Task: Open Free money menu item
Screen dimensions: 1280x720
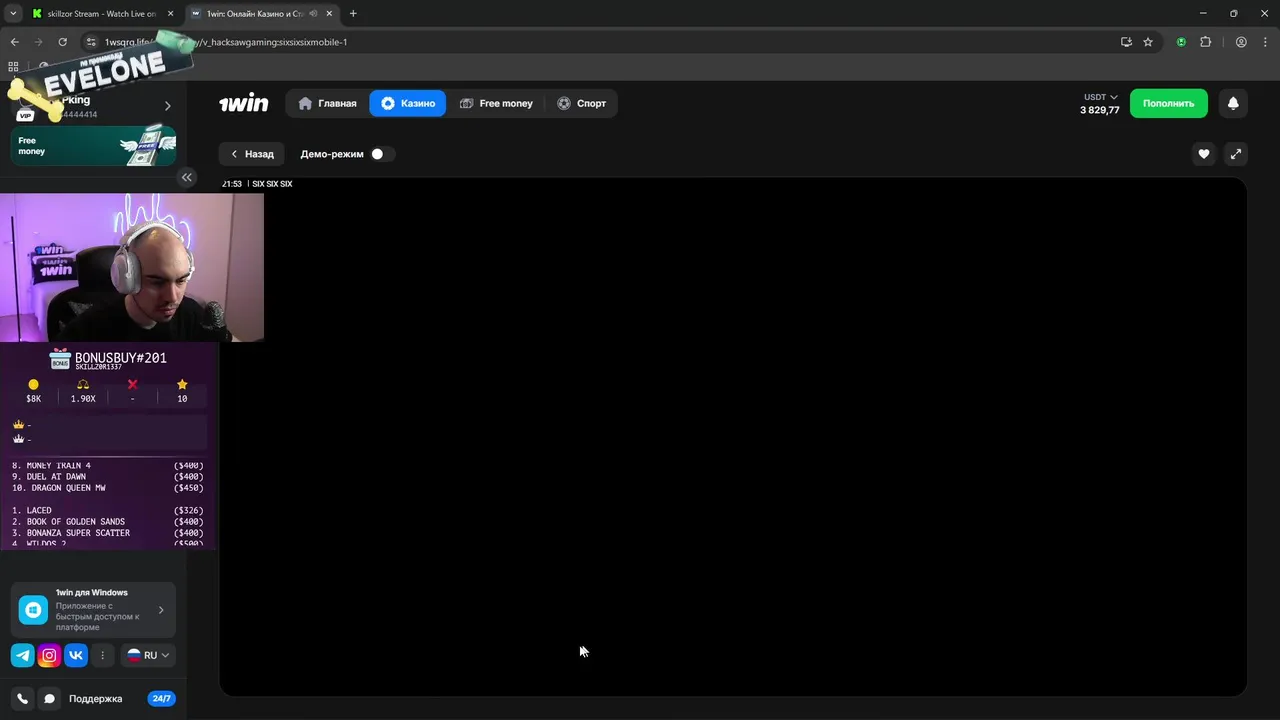Action: pyautogui.click(x=496, y=103)
